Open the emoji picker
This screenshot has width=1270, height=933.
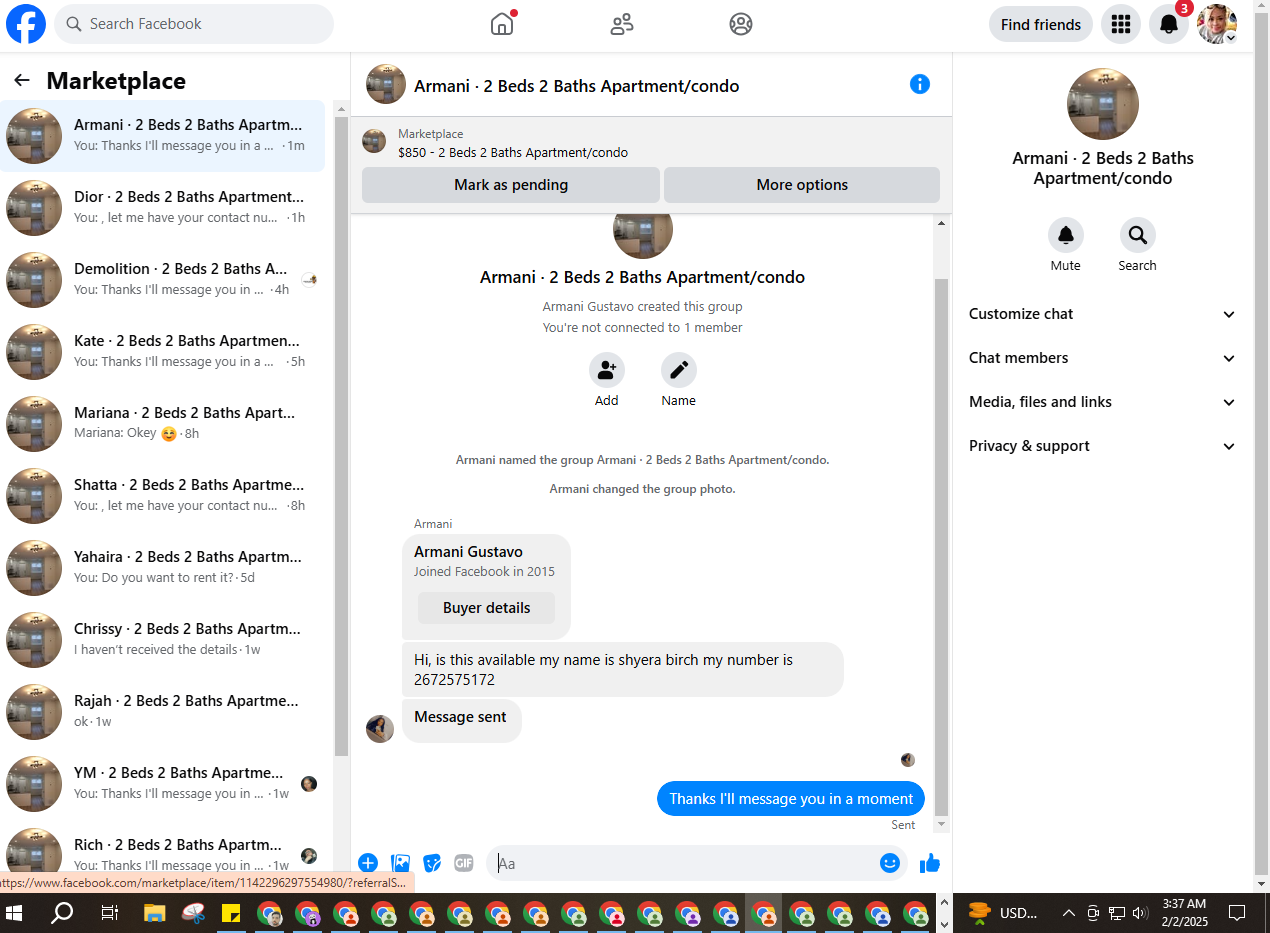point(890,863)
